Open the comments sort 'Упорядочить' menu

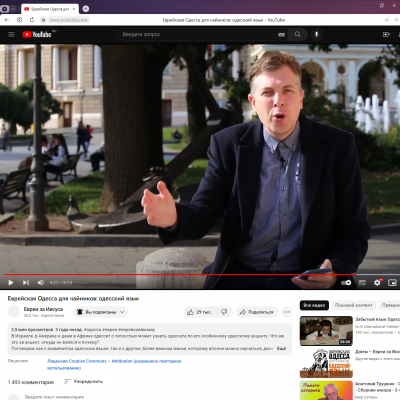(x=84, y=381)
